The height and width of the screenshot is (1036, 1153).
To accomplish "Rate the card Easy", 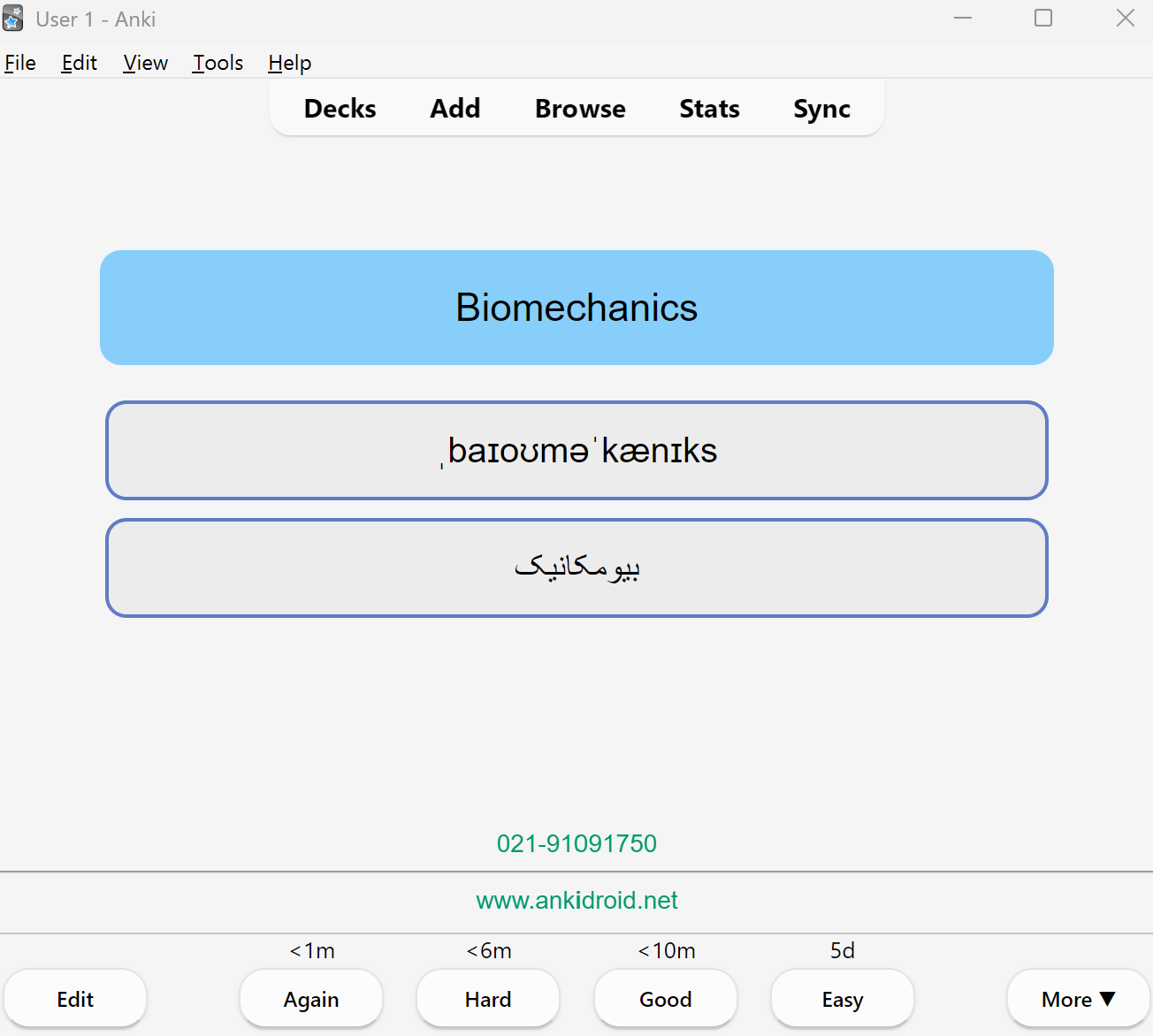I will click(x=843, y=999).
